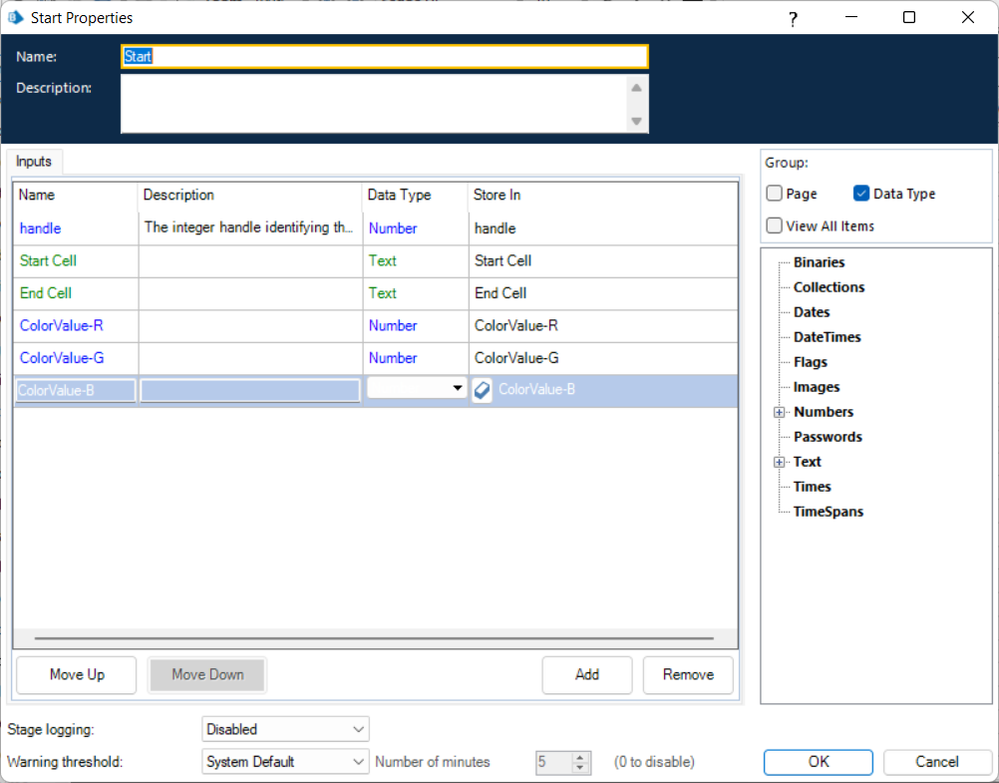
Task: Select Collections in the data tree
Action: [829, 287]
